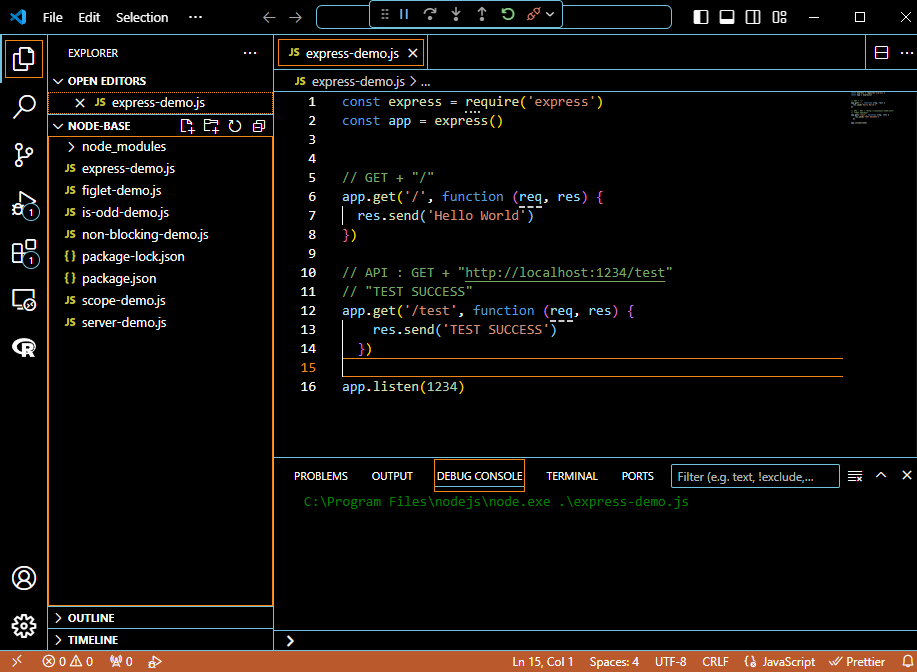Open Remote Explorer in activity bar
The image size is (917, 672).
pos(23,300)
